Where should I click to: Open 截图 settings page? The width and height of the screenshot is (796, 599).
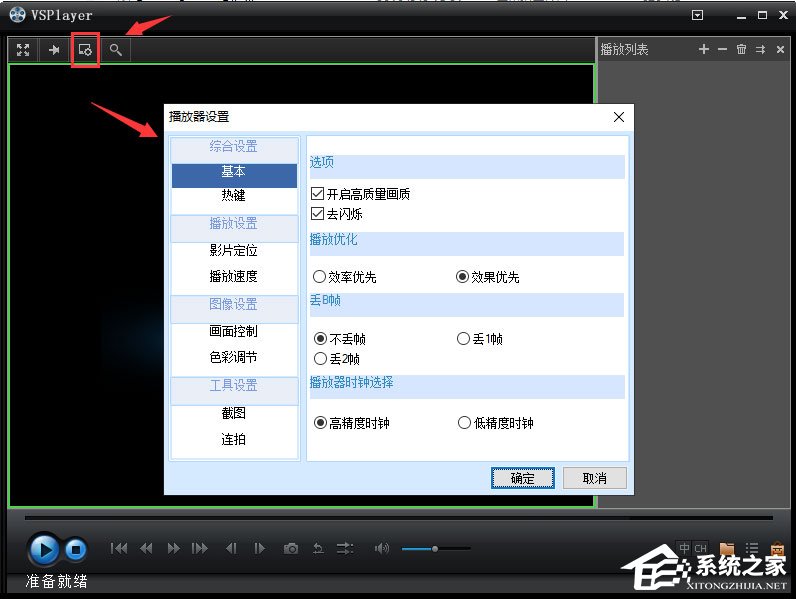(234, 413)
